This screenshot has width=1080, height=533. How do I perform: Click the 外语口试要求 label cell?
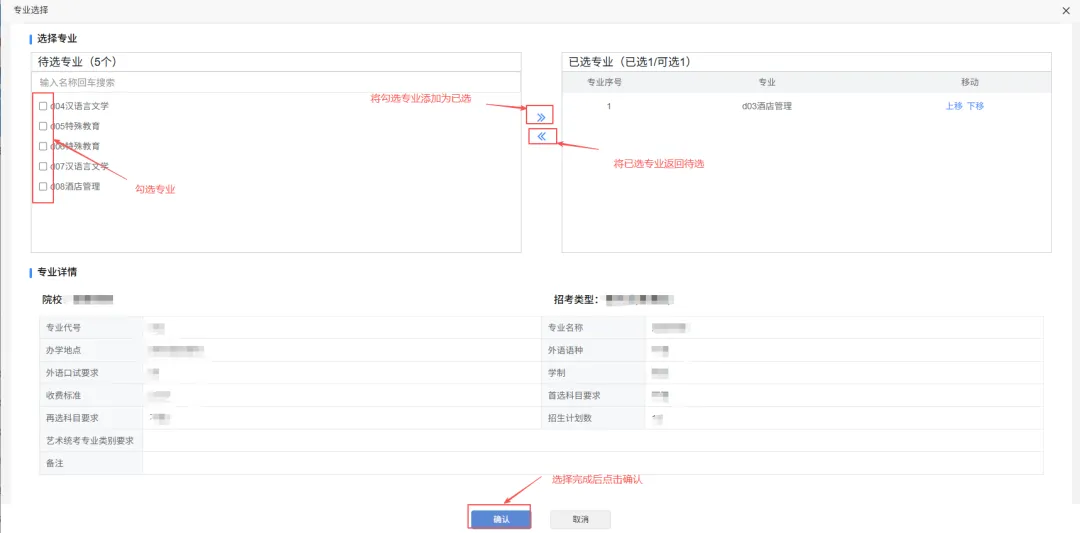pyautogui.click(x=91, y=373)
